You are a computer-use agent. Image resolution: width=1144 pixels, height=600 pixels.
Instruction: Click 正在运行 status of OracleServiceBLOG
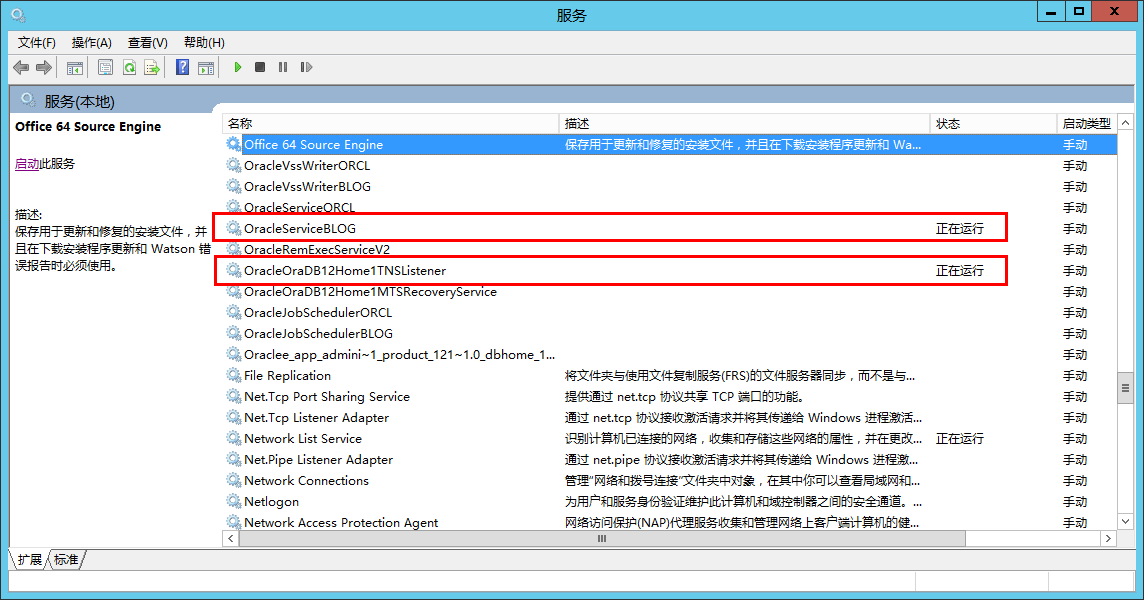(x=959, y=228)
